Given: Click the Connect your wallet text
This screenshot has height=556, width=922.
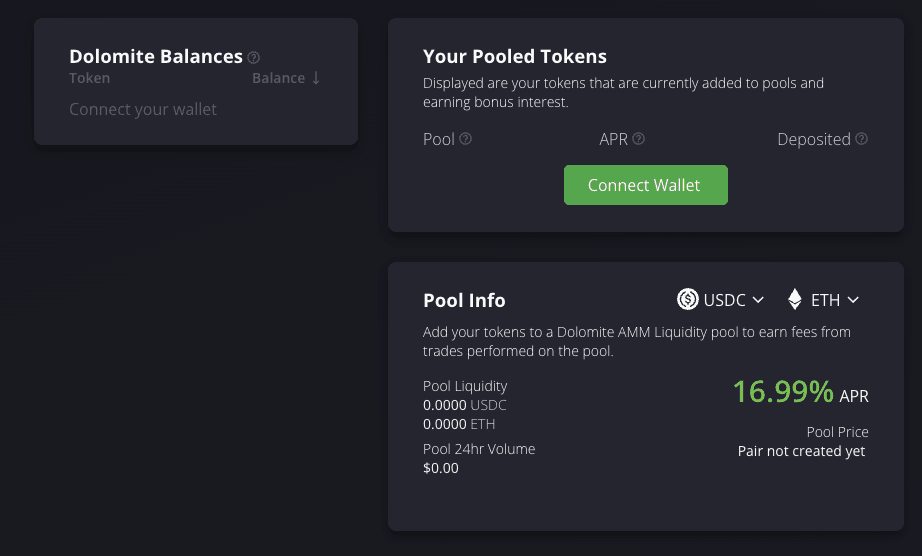Looking at the screenshot, I should [143, 109].
